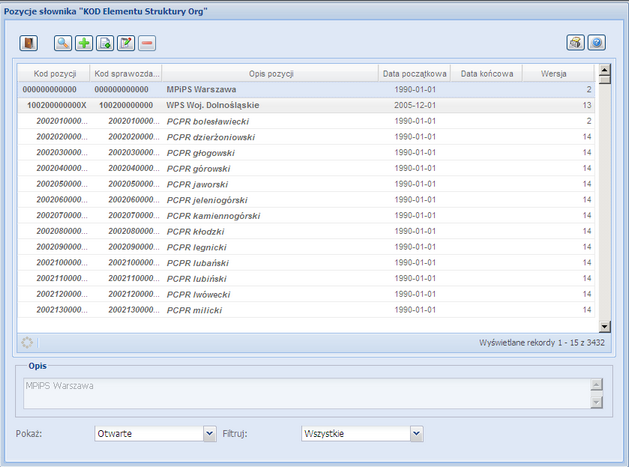Sort by the Data początkowa column header
The height and width of the screenshot is (467, 629).
point(414,74)
